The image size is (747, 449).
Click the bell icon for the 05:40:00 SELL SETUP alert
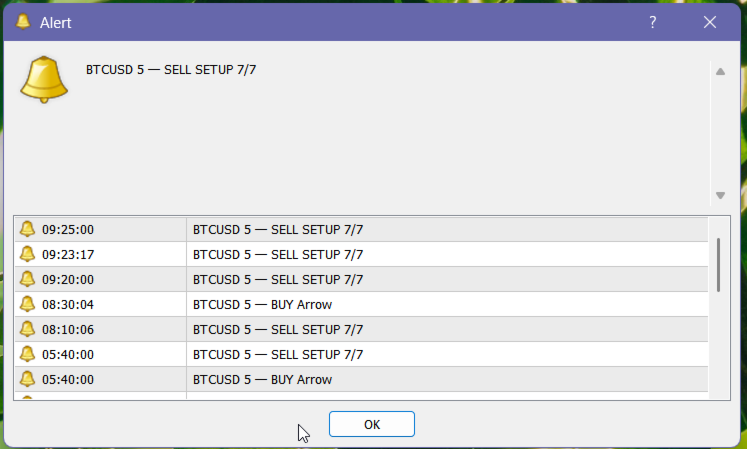coord(27,354)
